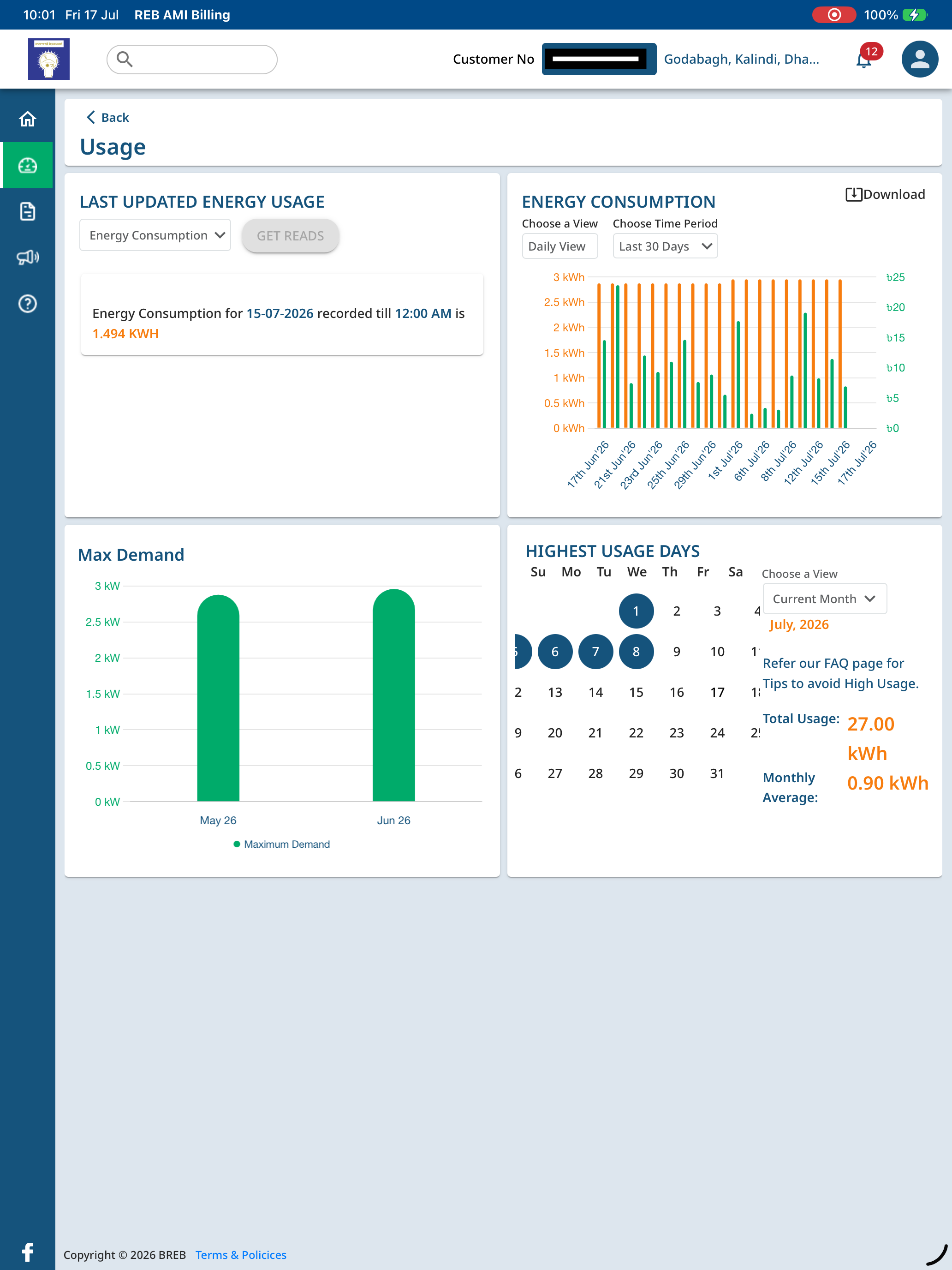Toggle the Maximum Demand legend item
Image resolution: width=952 pixels, height=1270 pixels.
tap(281, 844)
